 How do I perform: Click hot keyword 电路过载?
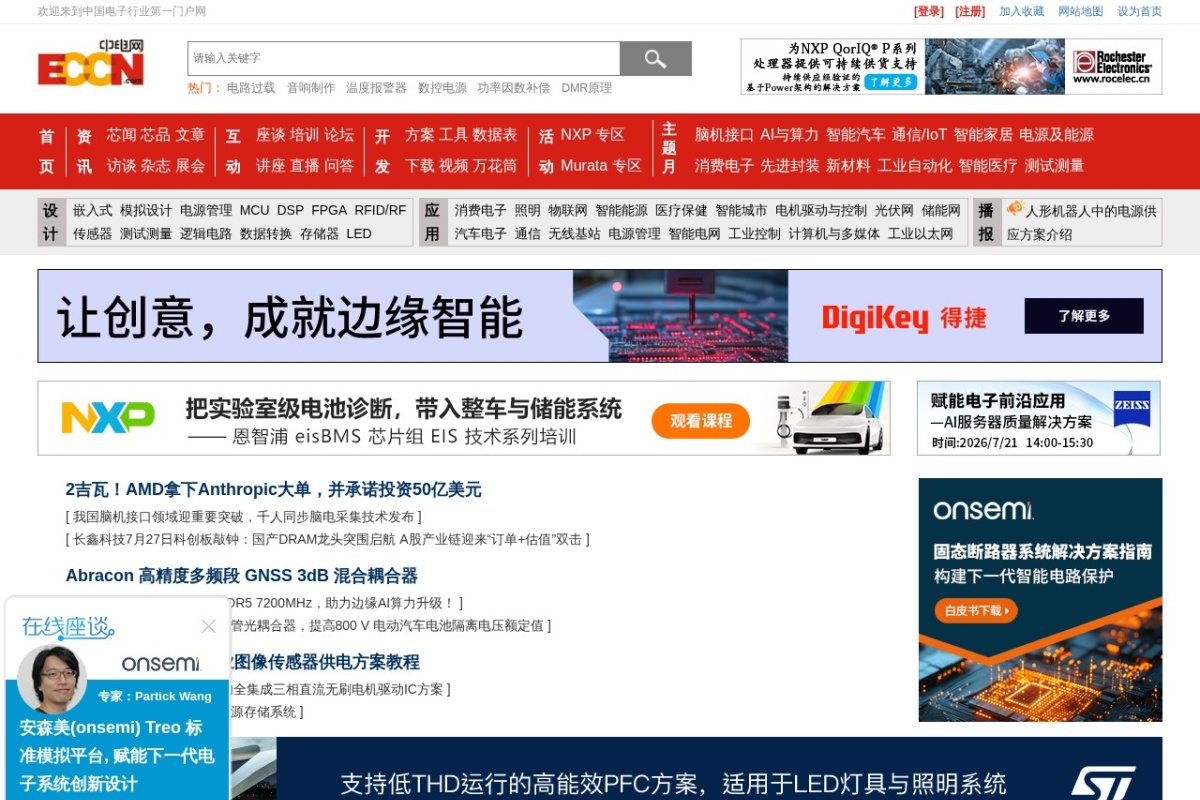251,88
